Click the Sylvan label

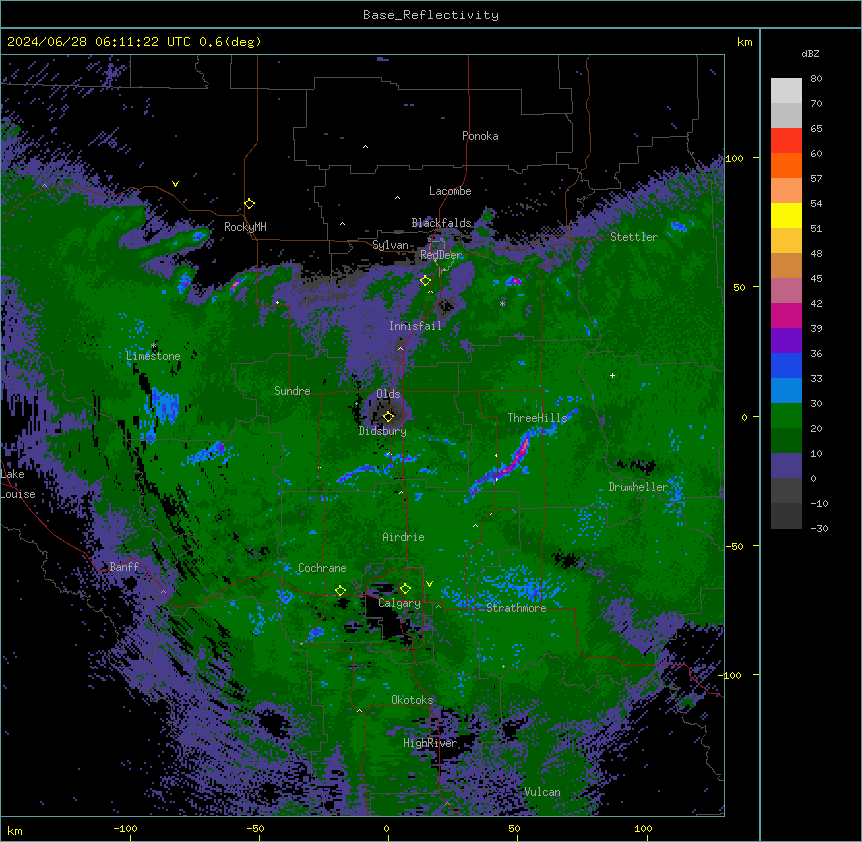(x=390, y=245)
